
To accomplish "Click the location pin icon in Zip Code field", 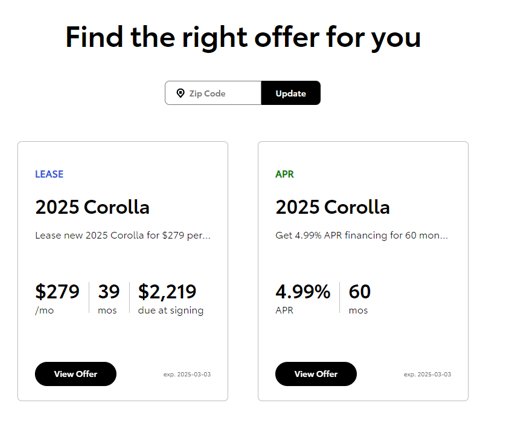I will (x=180, y=93).
